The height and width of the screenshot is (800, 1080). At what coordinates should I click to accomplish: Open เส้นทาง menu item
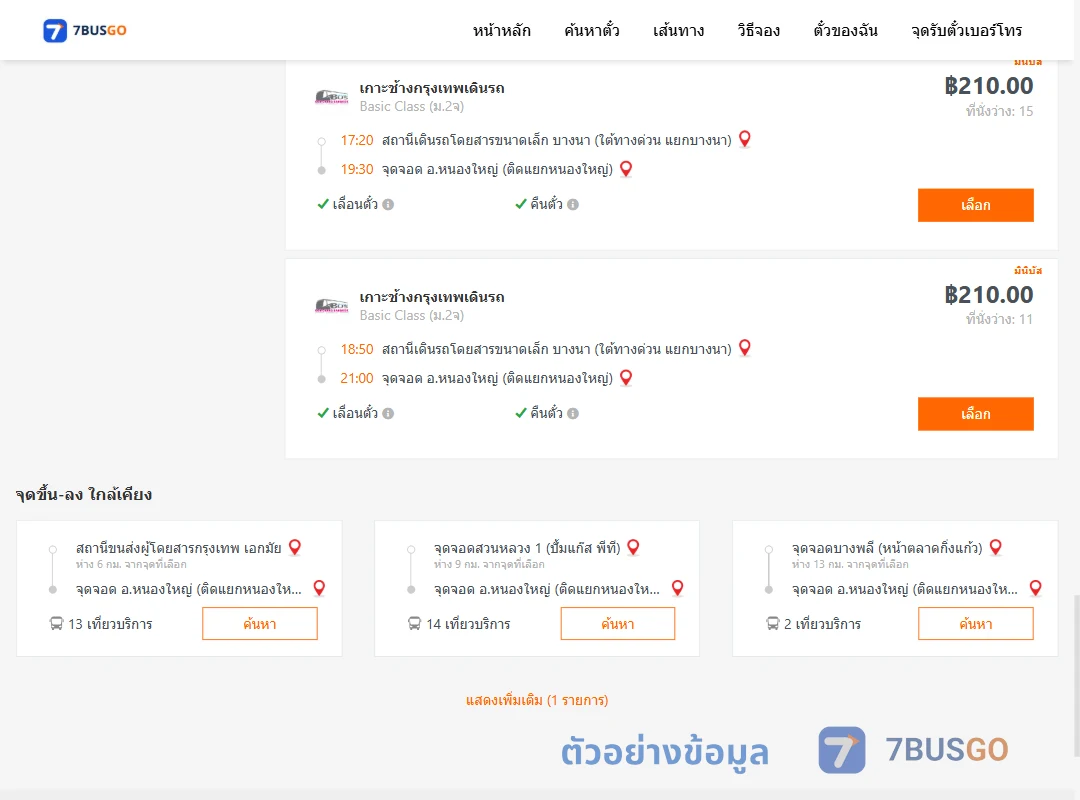(678, 30)
